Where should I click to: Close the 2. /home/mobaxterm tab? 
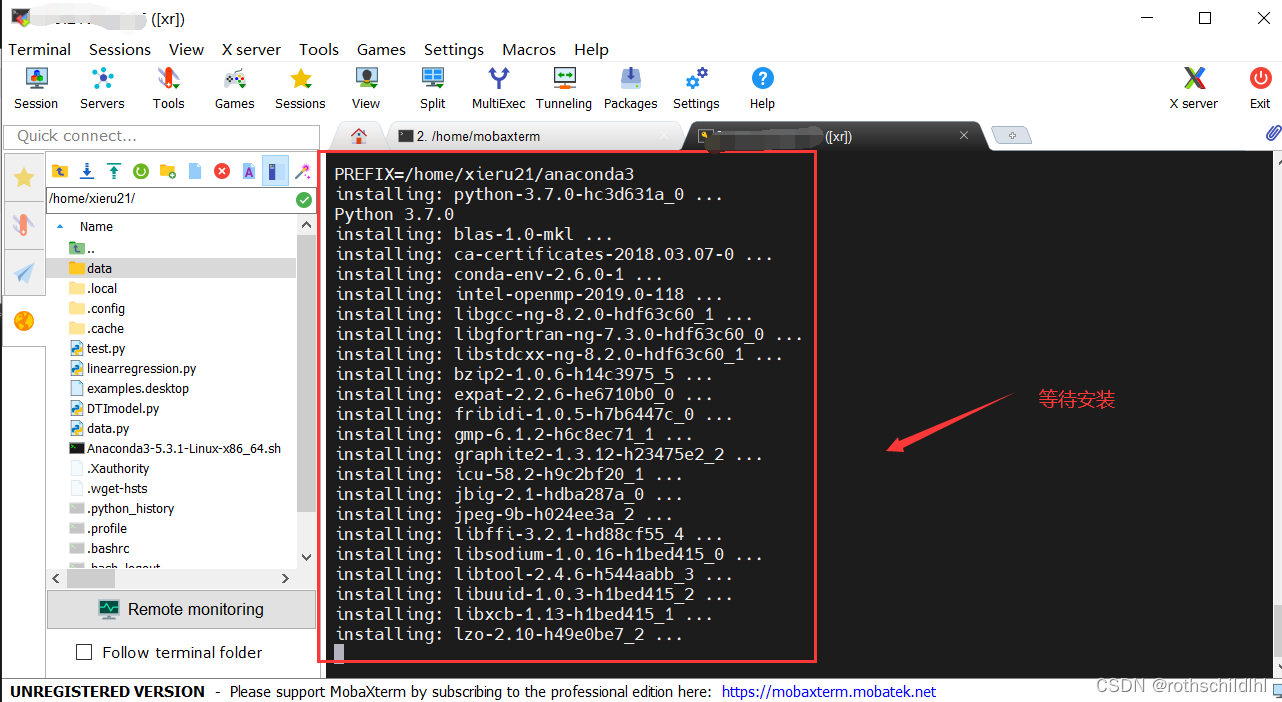664,136
